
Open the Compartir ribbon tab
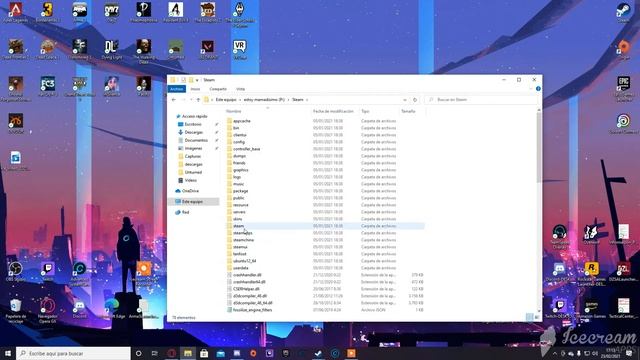pos(218,89)
